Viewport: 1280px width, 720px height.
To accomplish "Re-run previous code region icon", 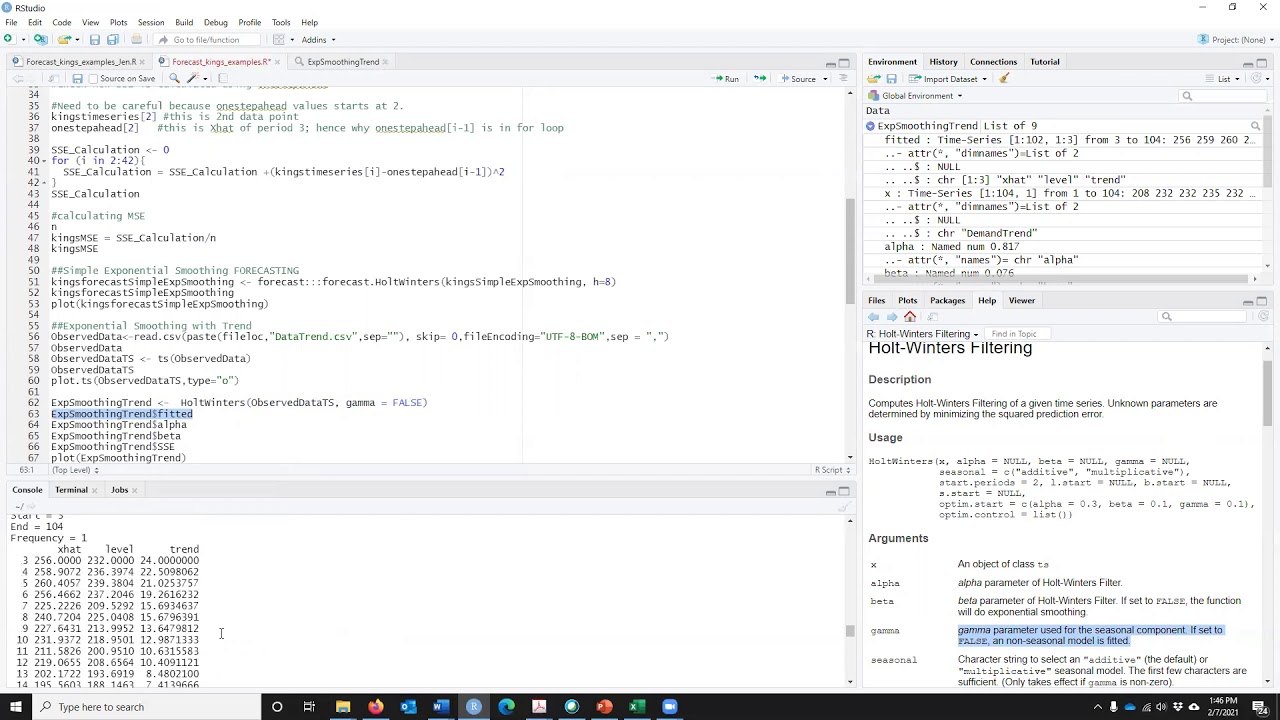I will 759,78.
